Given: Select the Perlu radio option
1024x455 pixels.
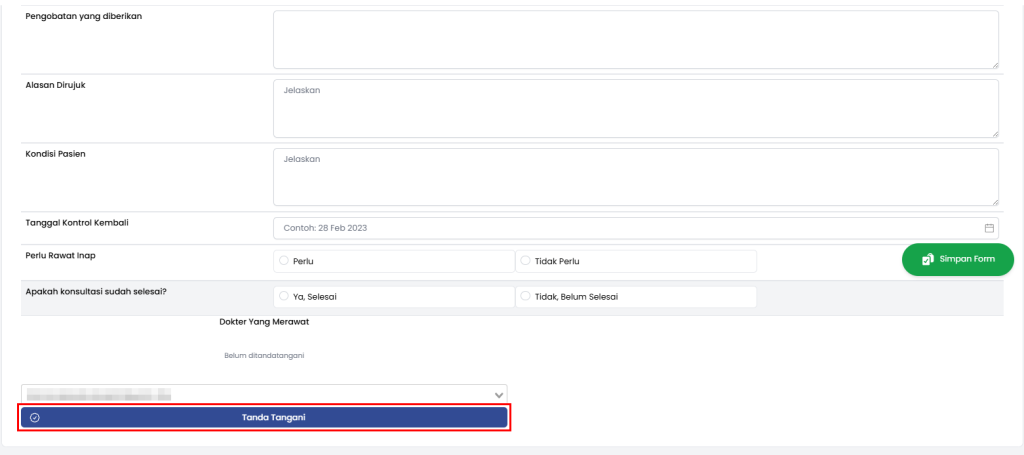Looking at the screenshot, I should (x=284, y=261).
